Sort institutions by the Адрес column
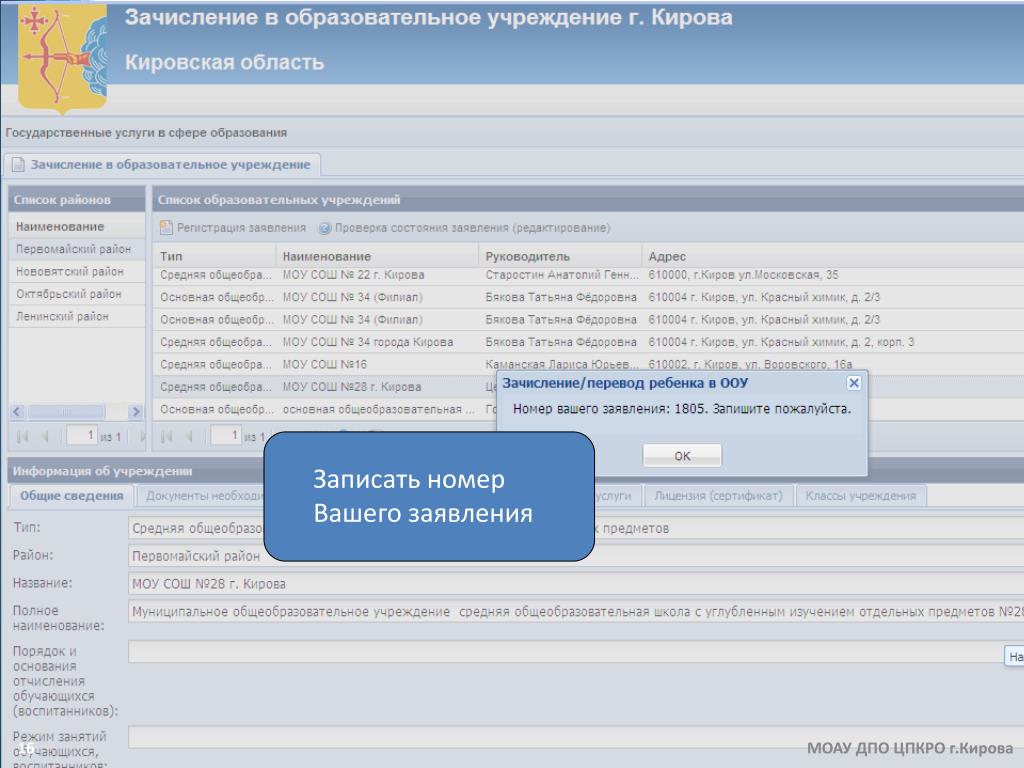Screen dimensions: 1024x768 pos(833,256)
